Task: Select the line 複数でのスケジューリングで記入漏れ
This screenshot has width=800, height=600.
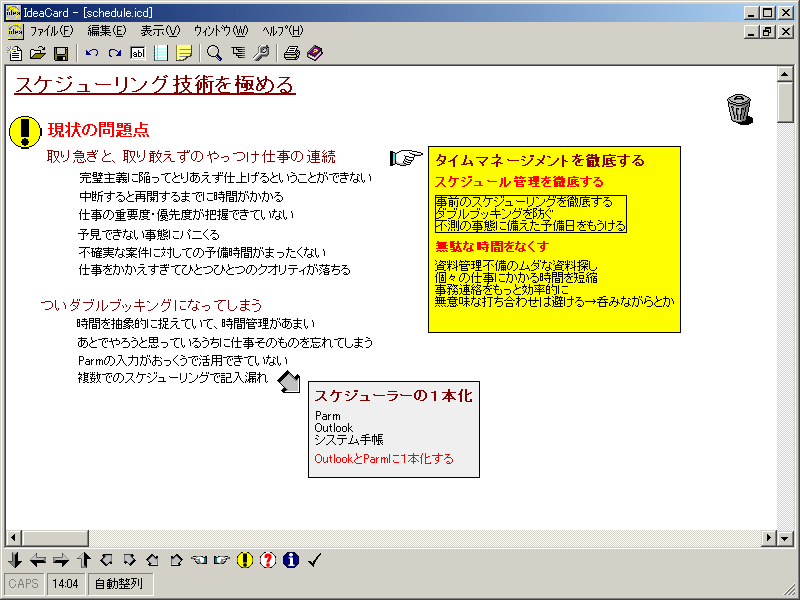Action: 172,378
